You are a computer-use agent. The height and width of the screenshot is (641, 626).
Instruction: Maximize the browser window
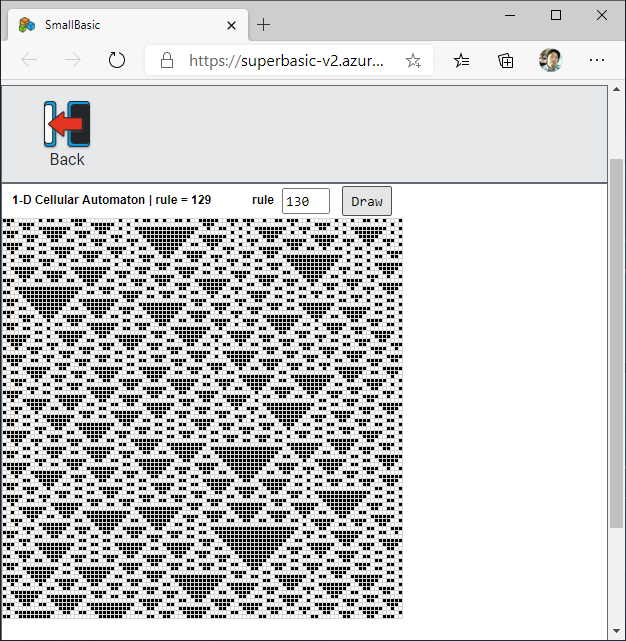point(556,16)
